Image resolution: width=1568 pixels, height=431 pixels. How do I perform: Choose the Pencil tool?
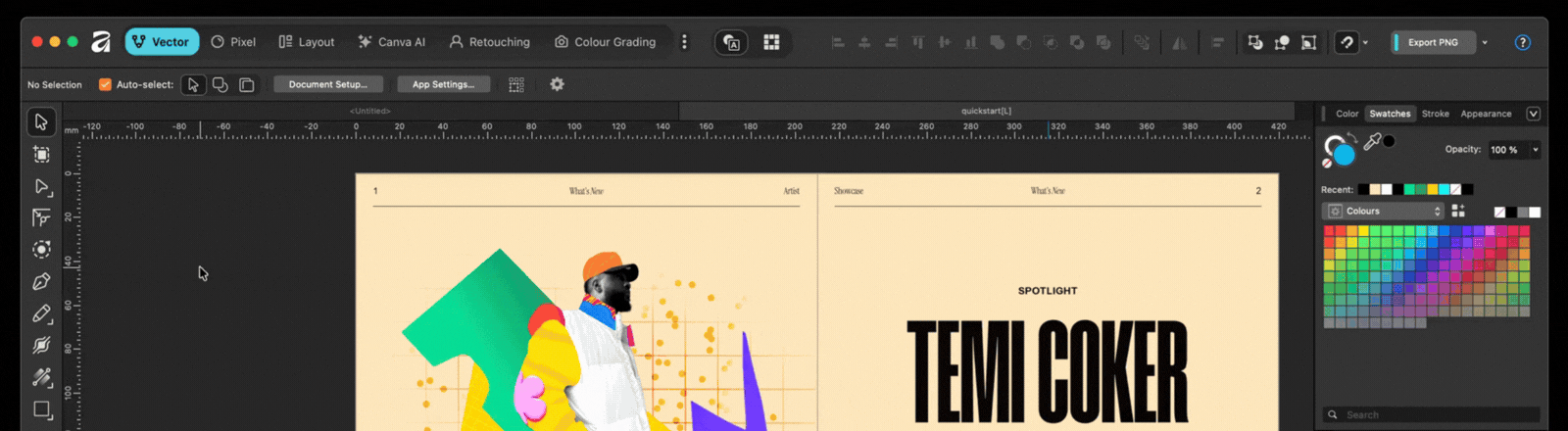pyautogui.click(x=41, y=314)
